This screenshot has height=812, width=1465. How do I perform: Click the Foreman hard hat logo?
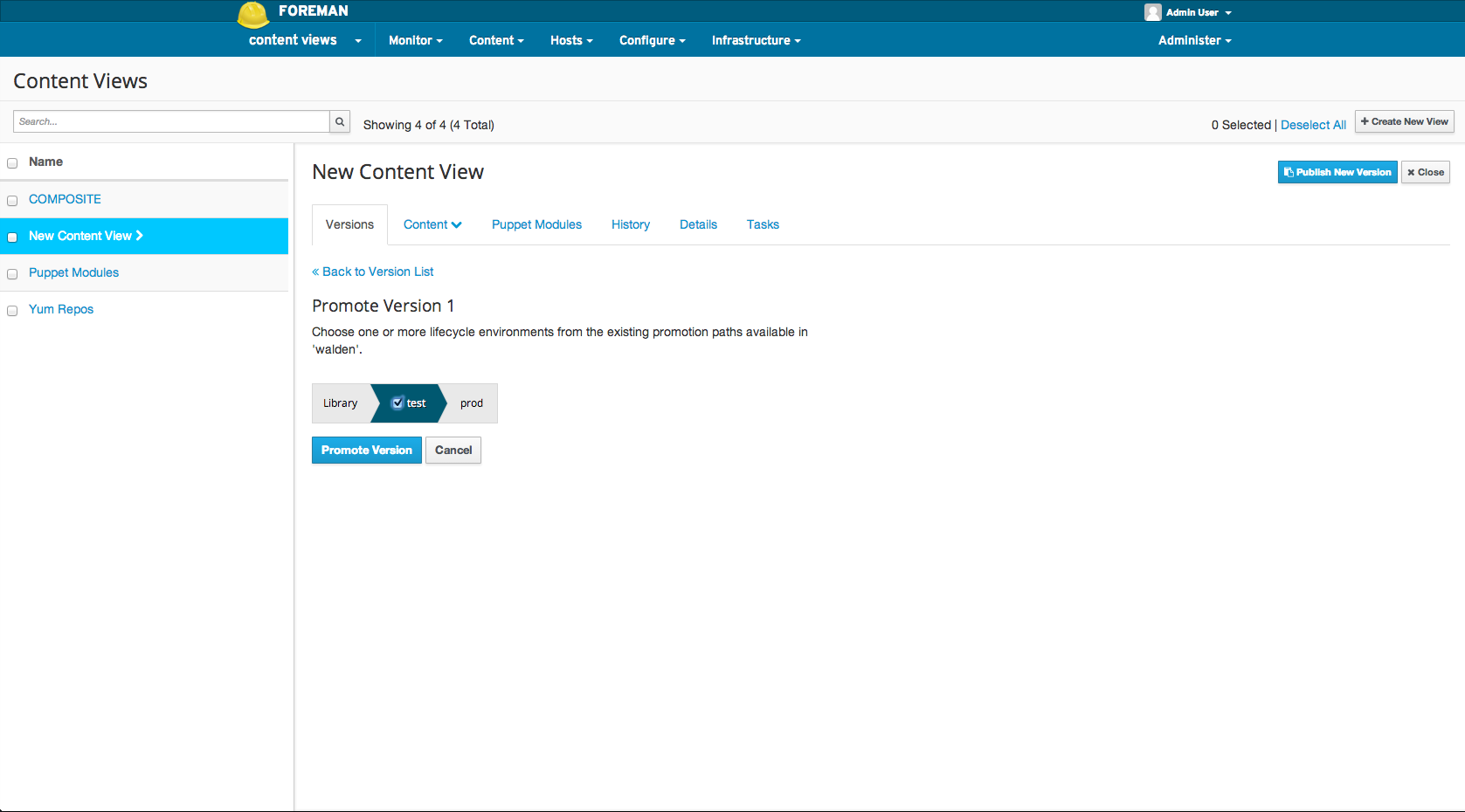[x=252, y=14]
